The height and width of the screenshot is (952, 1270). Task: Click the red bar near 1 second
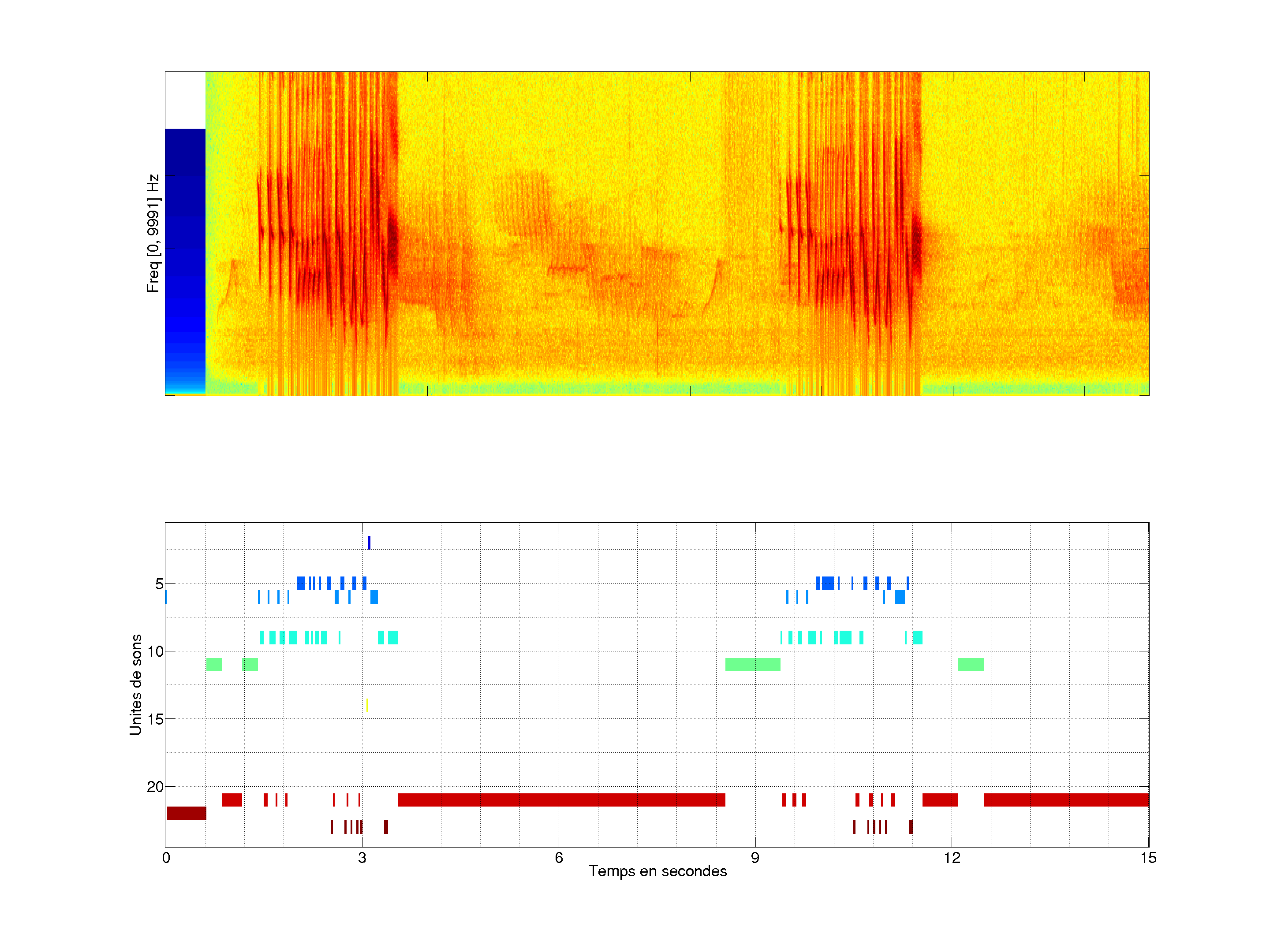point(232,800)
